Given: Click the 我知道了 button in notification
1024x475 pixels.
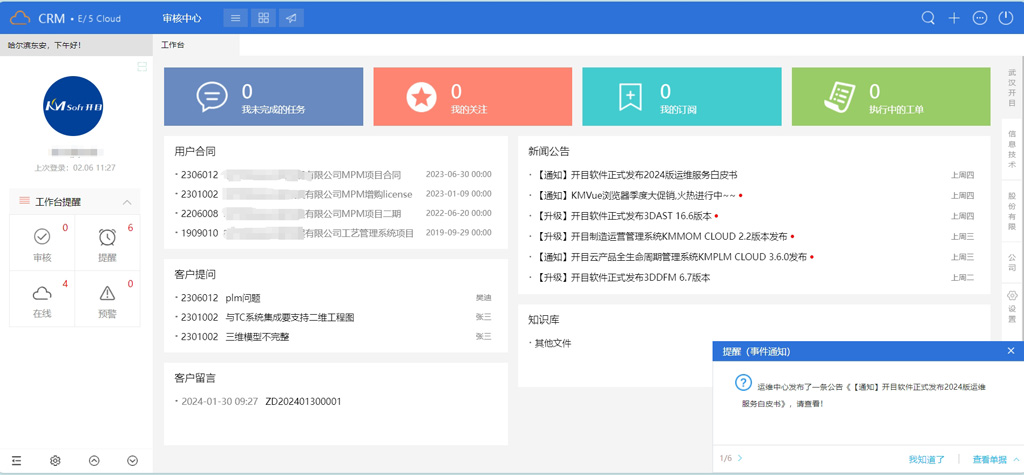Looking at the screenshot, I should (926, 459).
